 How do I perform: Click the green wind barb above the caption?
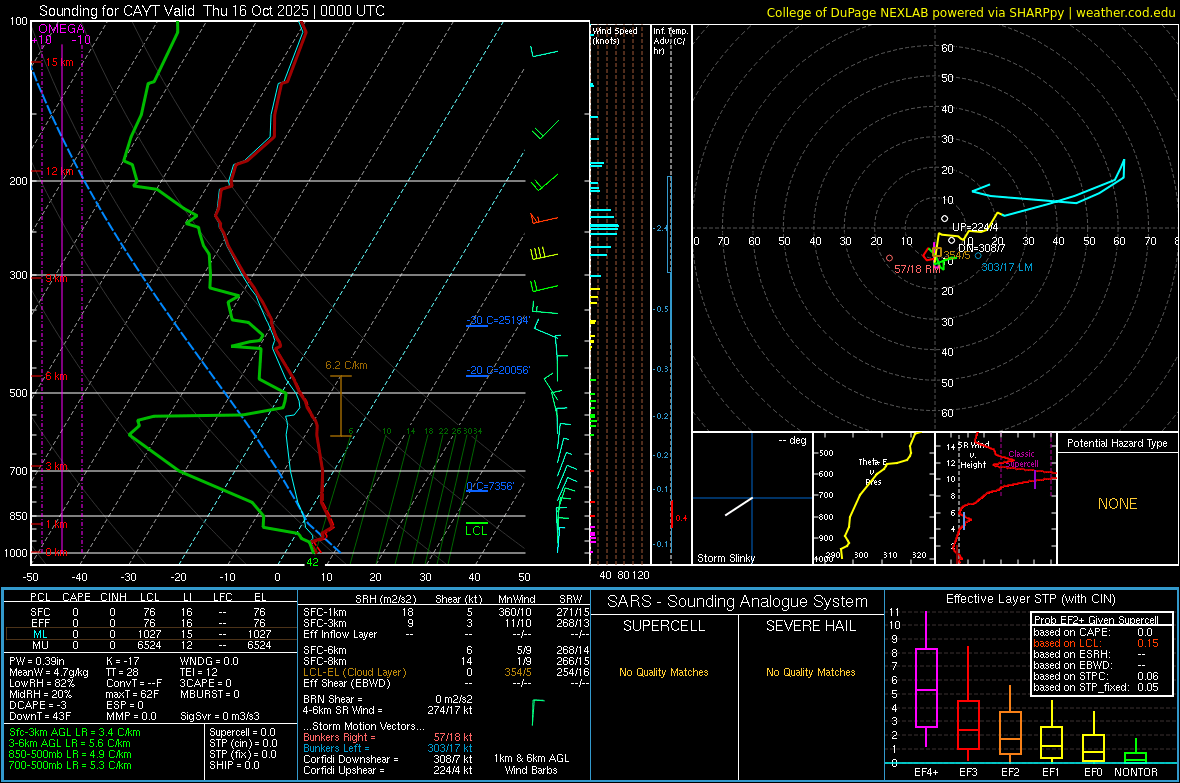click(537, 712)
